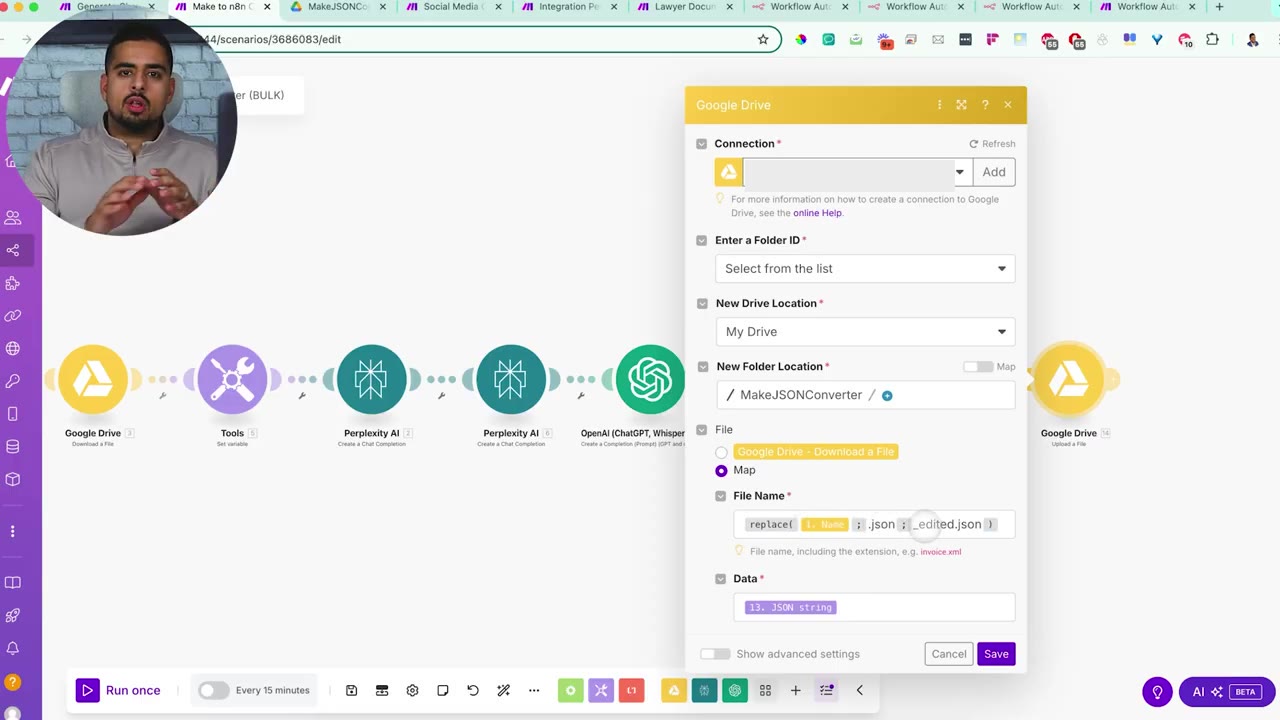Expand the New Drive Location dropdown
Viewport: 1280px width, 720px height.
[x=865, y=331]
